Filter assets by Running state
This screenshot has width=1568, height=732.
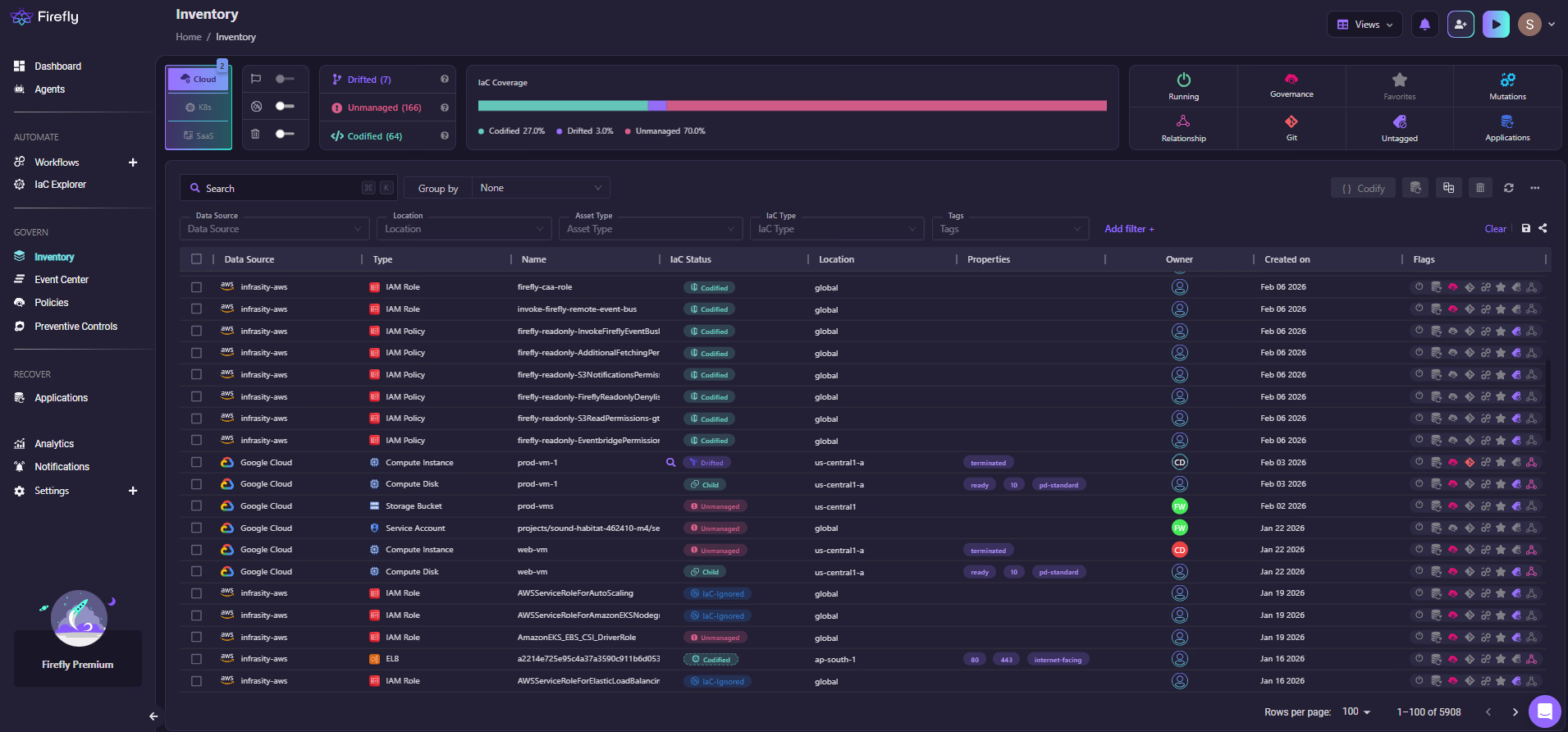point(1183,86)
